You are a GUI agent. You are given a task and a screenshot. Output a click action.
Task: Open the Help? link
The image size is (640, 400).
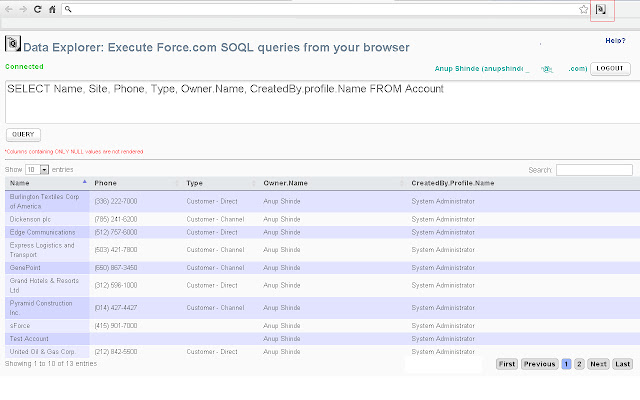(x=615, y=40)
